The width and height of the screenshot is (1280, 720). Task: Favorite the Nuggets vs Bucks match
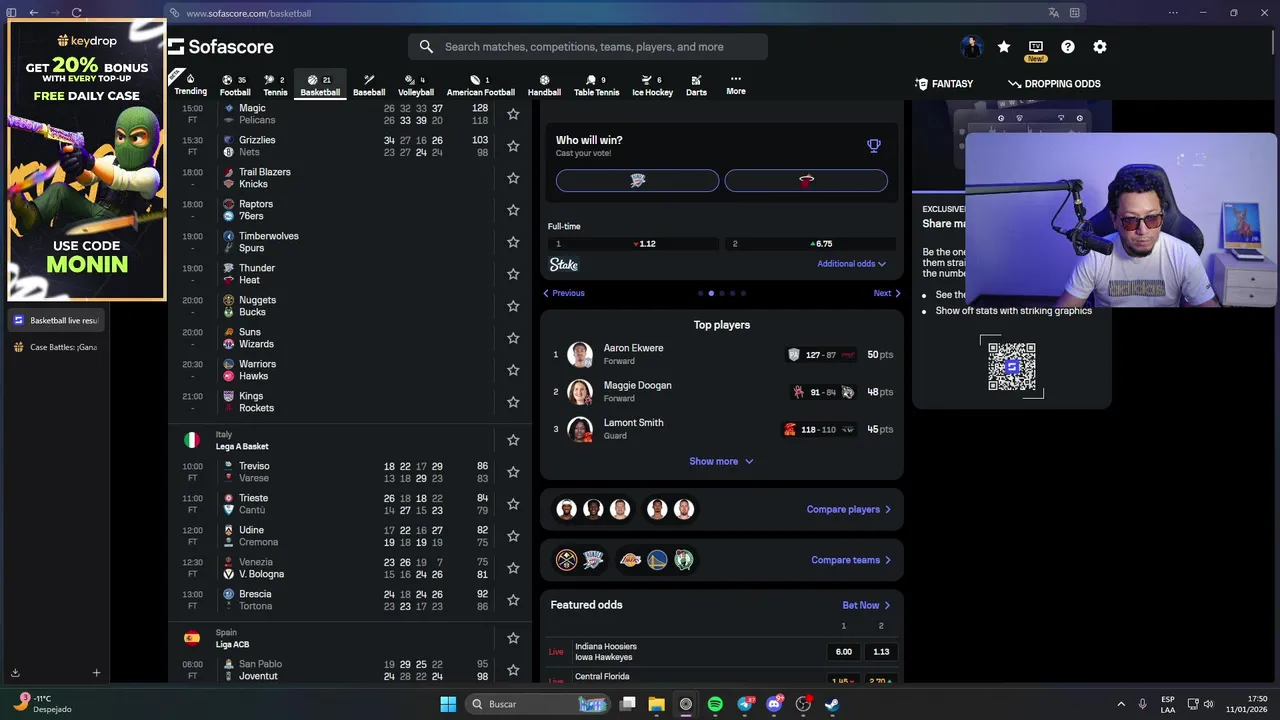(x=513, y=306)
